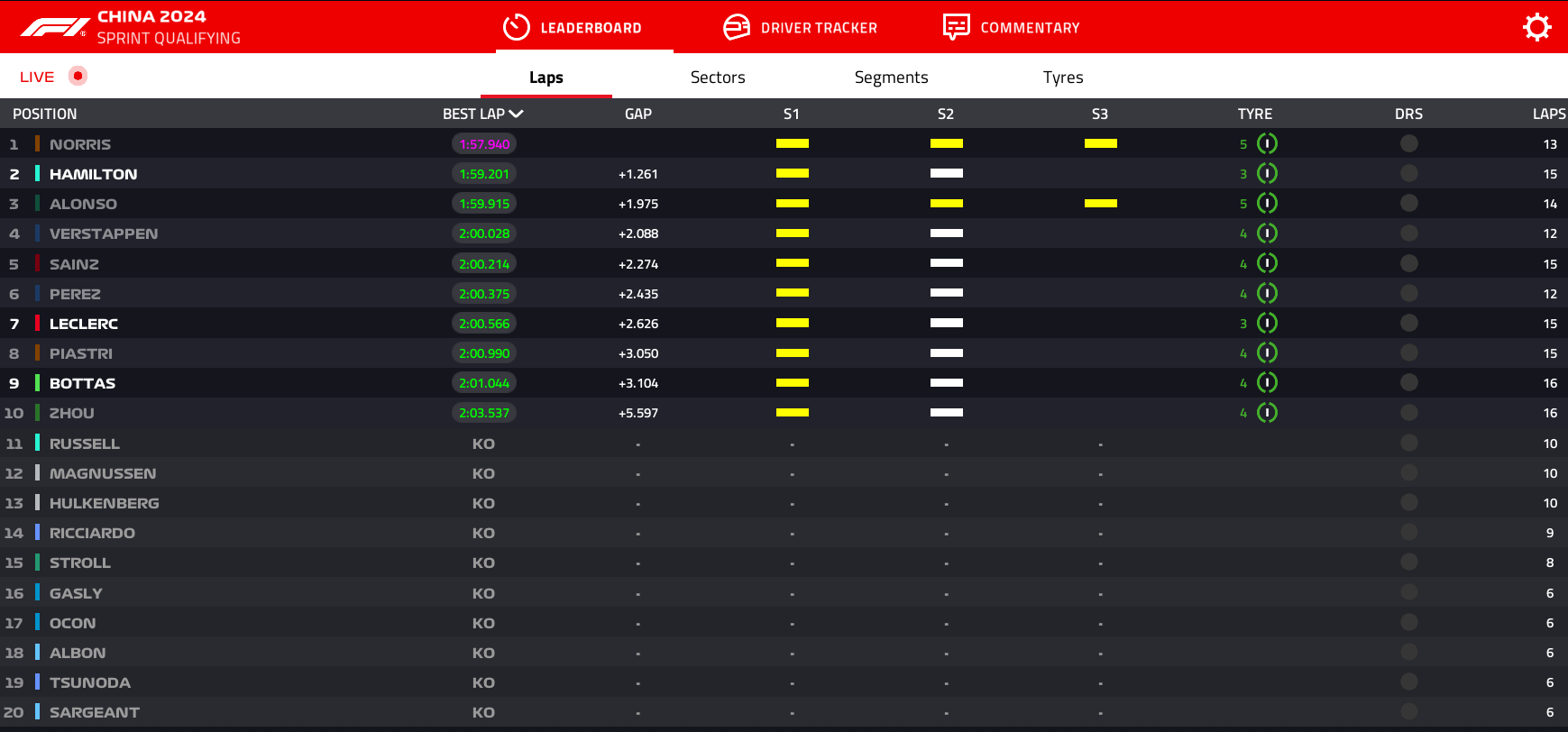Switch to the Laps tab
Screen dimensions: 1568x732
pyautogui.click(x=546, y=78)
